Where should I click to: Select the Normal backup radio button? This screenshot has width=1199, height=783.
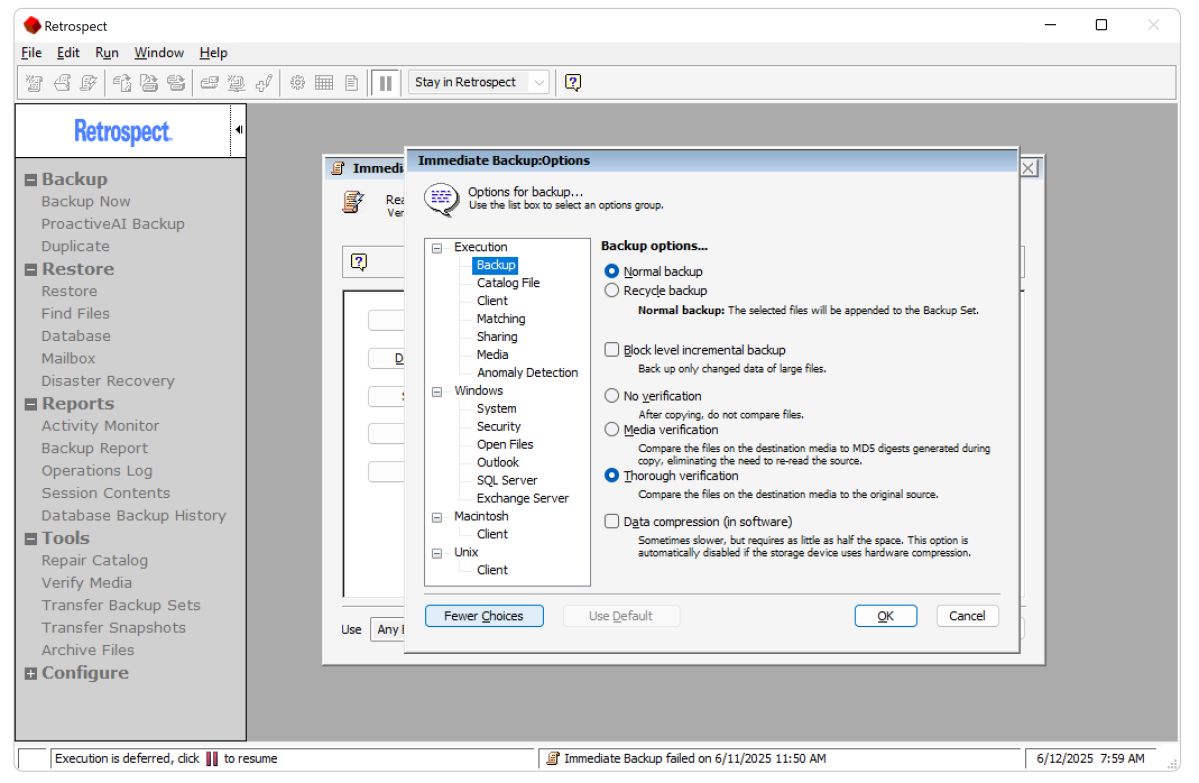click(612, 271)
